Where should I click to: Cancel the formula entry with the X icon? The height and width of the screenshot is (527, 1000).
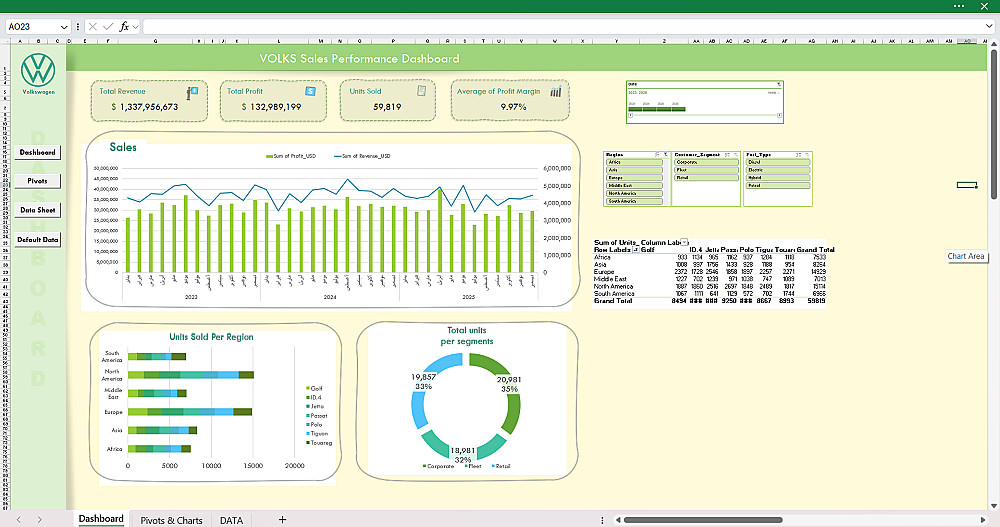[x=93, y=27]
